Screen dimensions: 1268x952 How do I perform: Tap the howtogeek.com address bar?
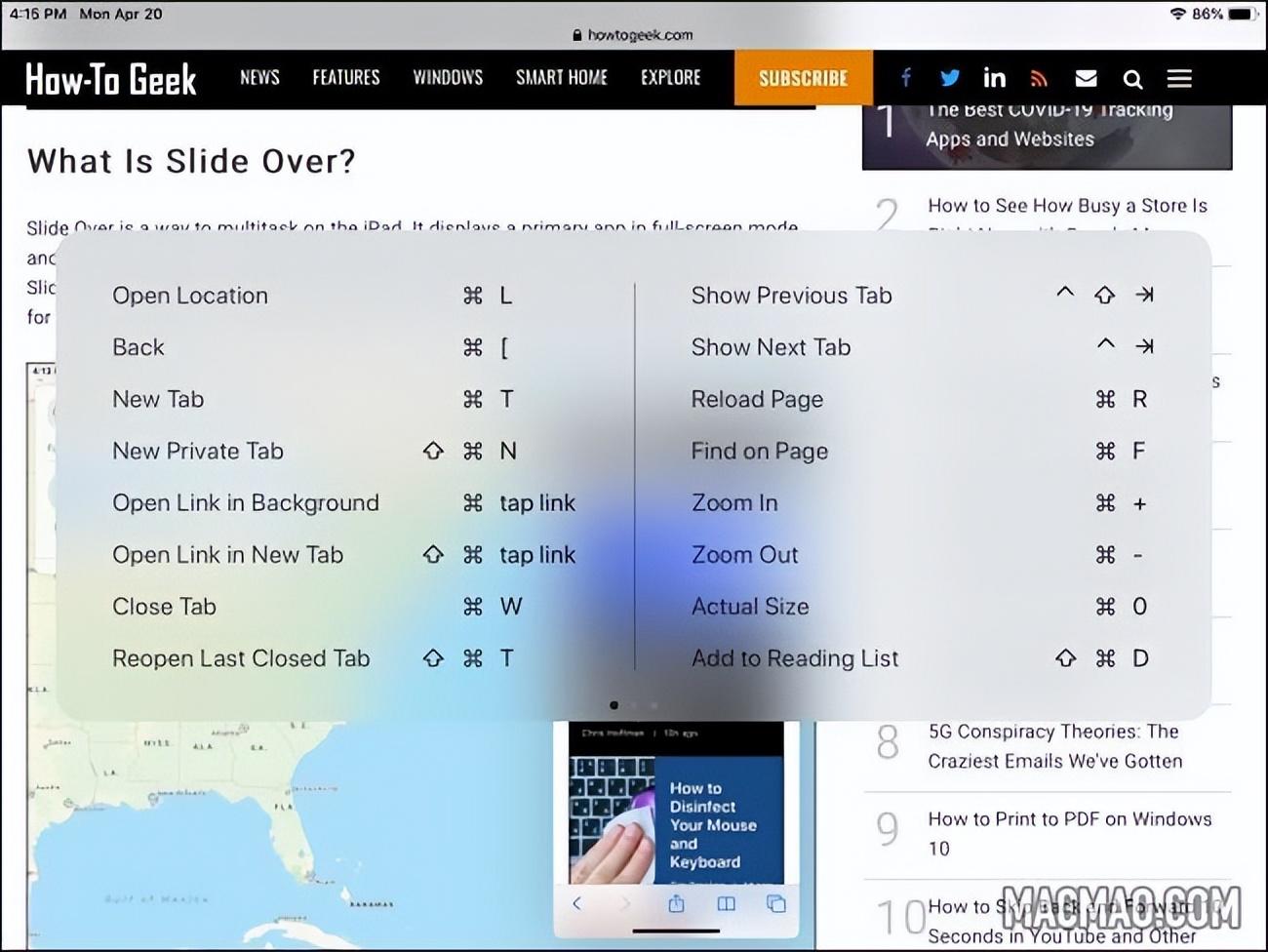tap(634, 35)
